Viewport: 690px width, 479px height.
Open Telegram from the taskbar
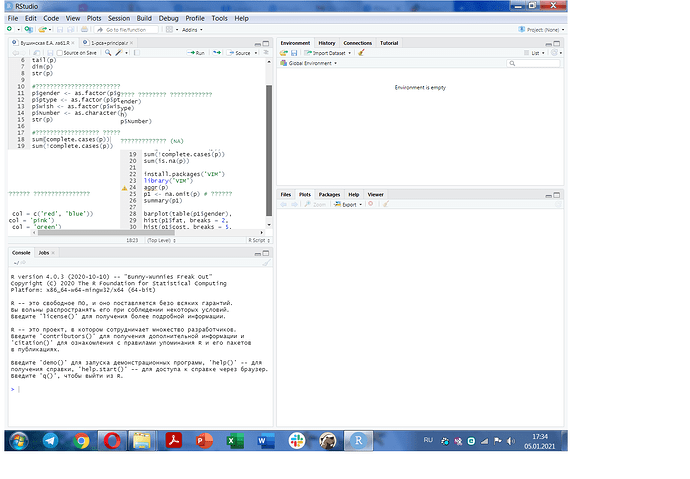pos(50,440)
